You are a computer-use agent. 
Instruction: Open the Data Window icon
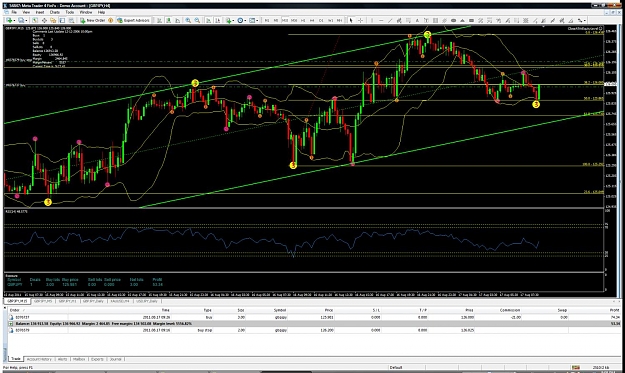[44, 20]
